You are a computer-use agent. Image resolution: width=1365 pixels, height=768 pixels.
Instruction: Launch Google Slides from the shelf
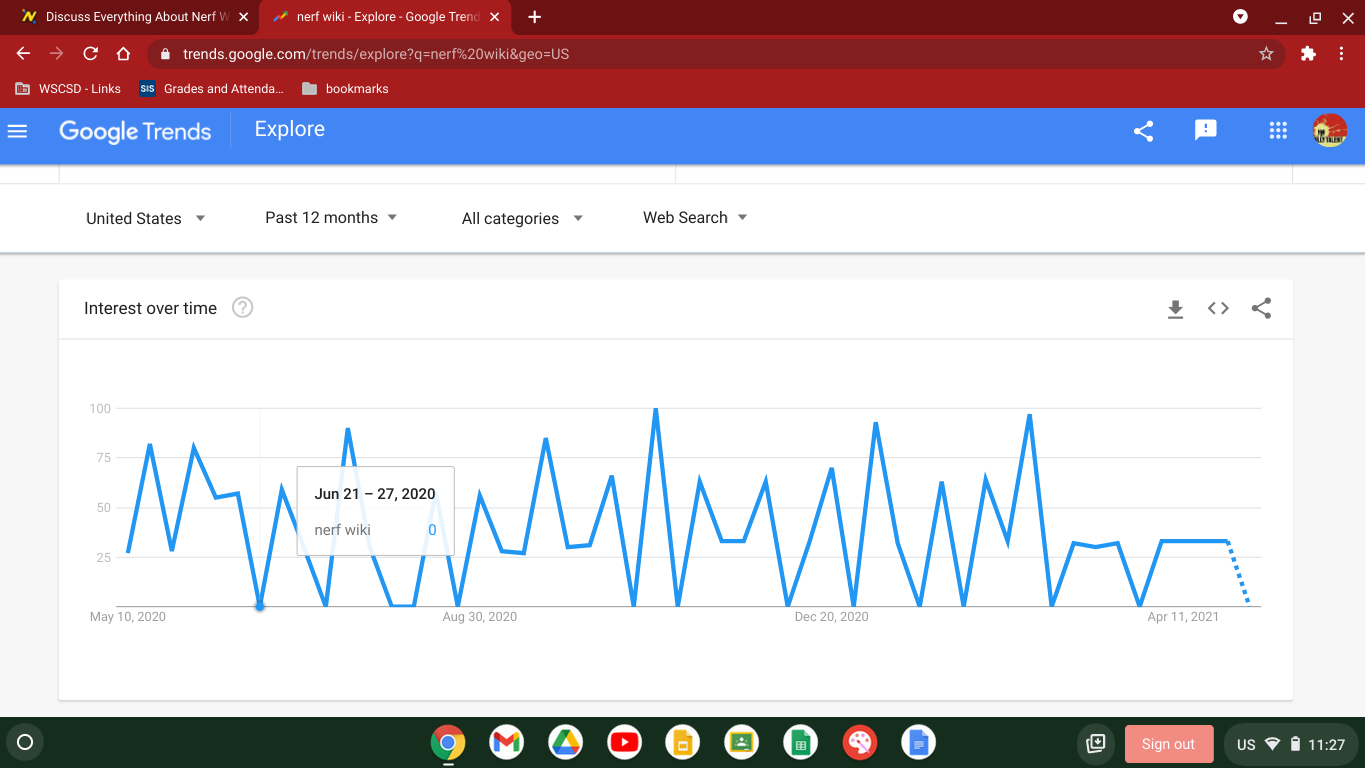[x=684, y=743]
